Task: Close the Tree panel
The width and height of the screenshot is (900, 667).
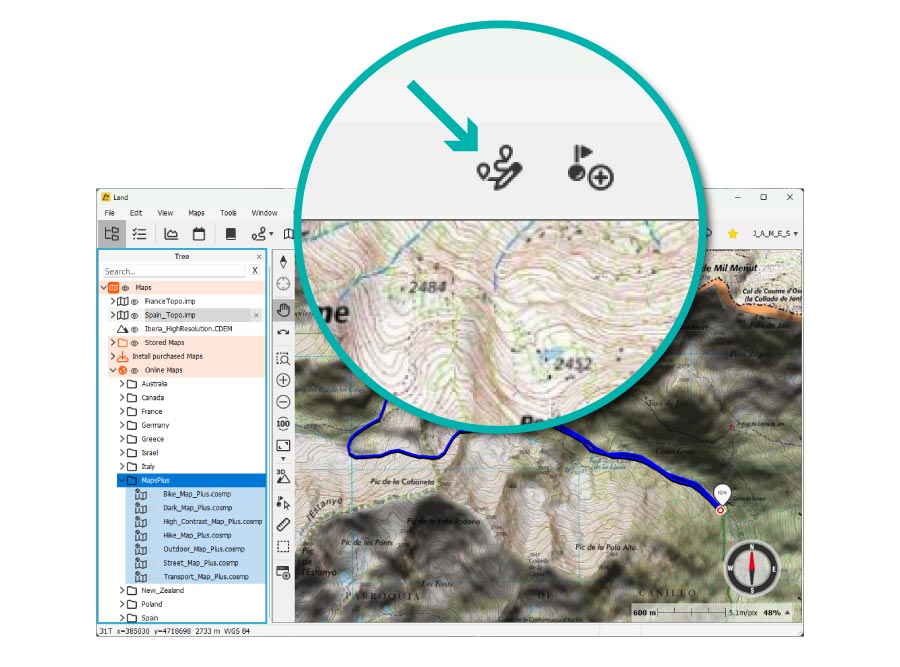Action: coord(259,257)
